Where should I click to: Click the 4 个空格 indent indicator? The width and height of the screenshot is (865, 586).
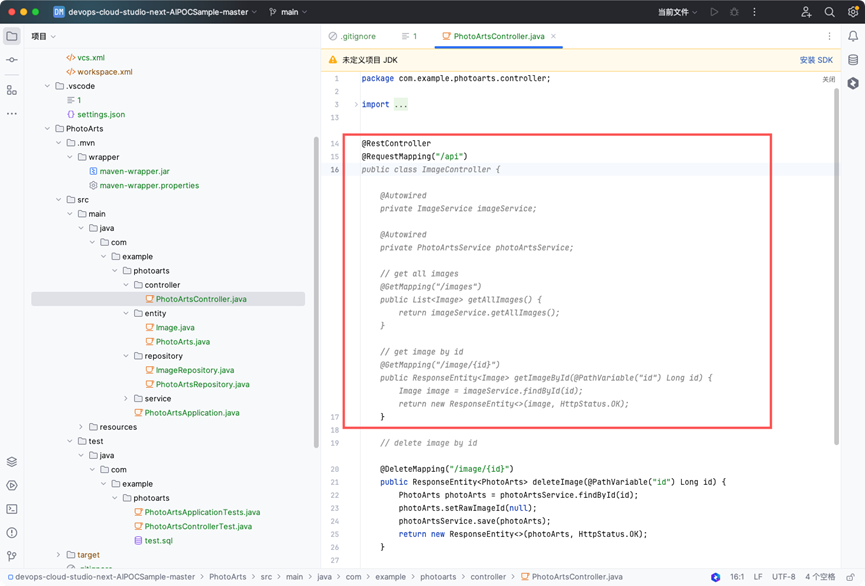(820, 577)
